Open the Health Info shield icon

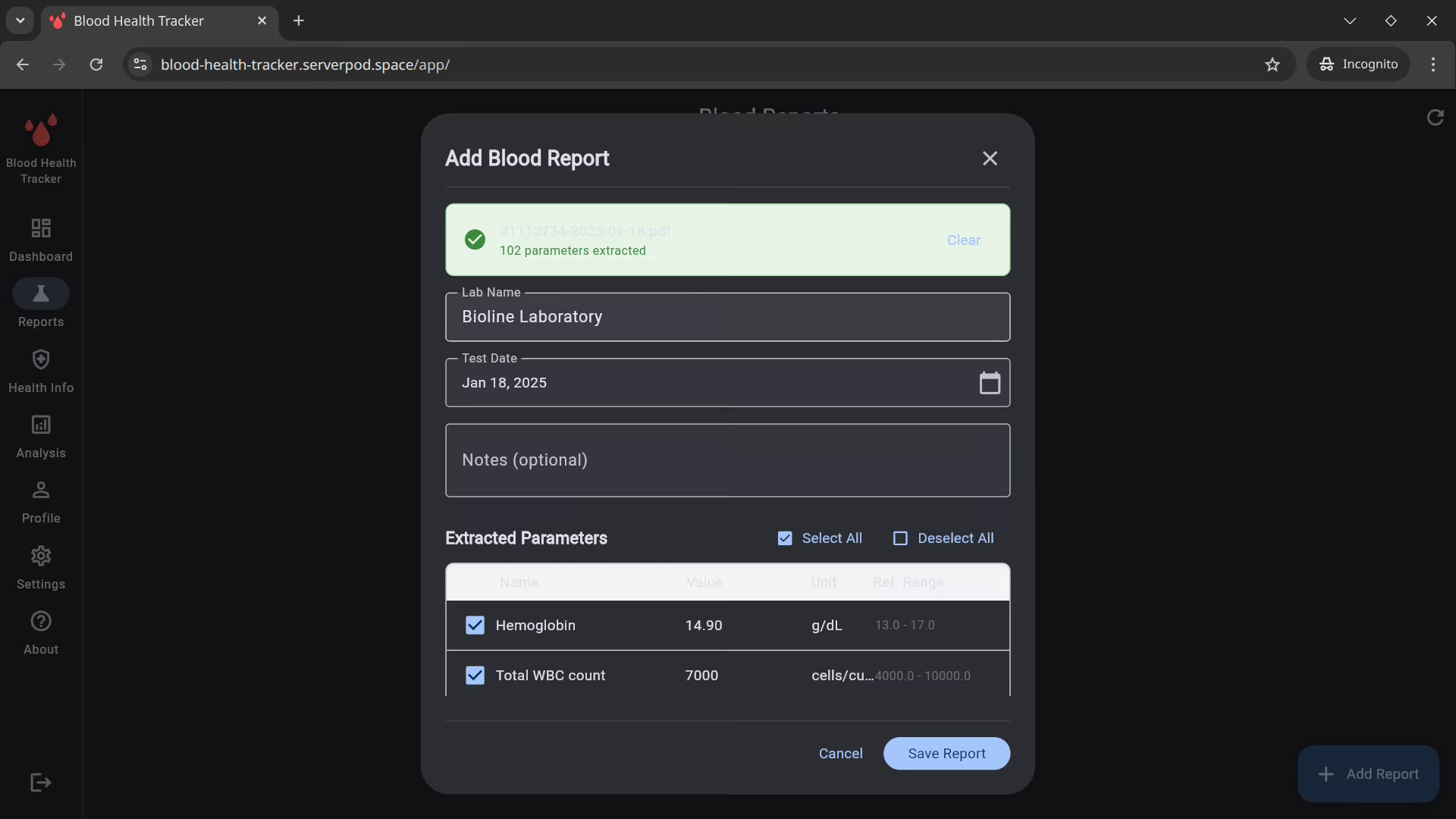[x=41, y=359]
